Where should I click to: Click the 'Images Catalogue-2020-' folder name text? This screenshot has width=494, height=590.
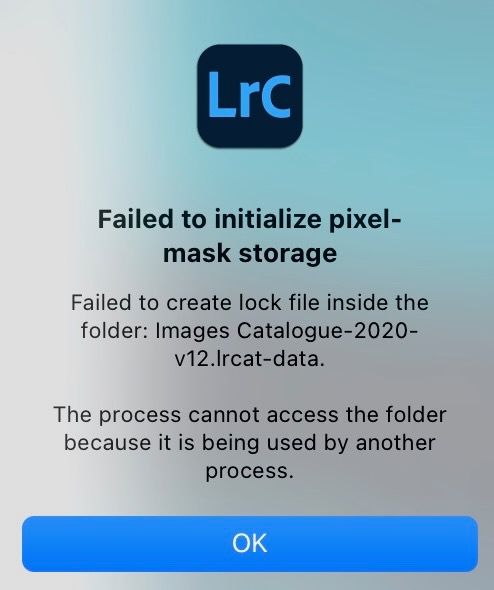286,331
